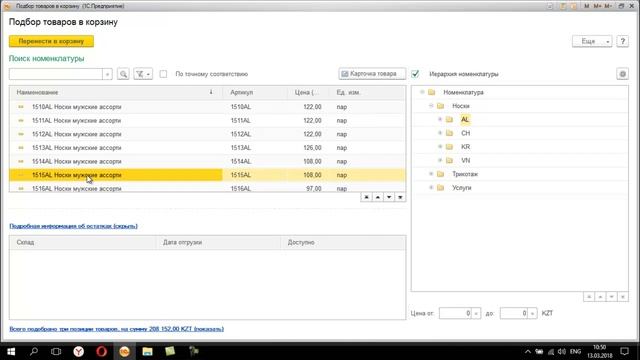Click the nomenclature search input field

[56, 74]
